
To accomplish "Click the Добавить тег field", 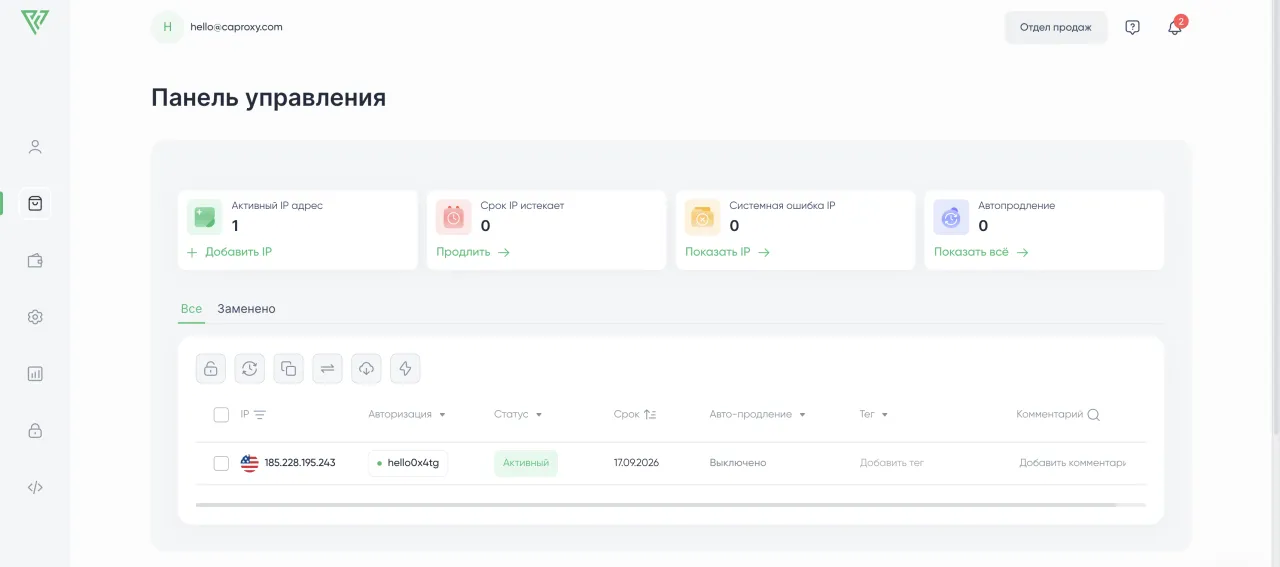I will [892, 463].
